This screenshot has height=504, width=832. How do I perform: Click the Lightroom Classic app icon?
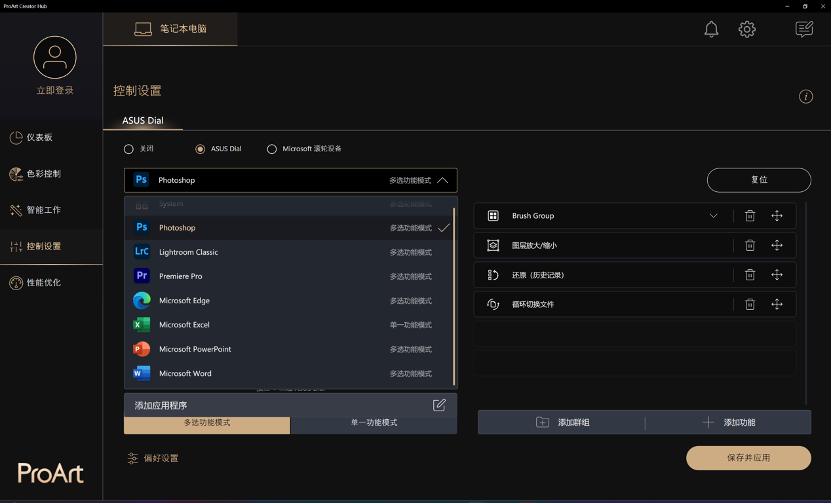tap(142, 251)
